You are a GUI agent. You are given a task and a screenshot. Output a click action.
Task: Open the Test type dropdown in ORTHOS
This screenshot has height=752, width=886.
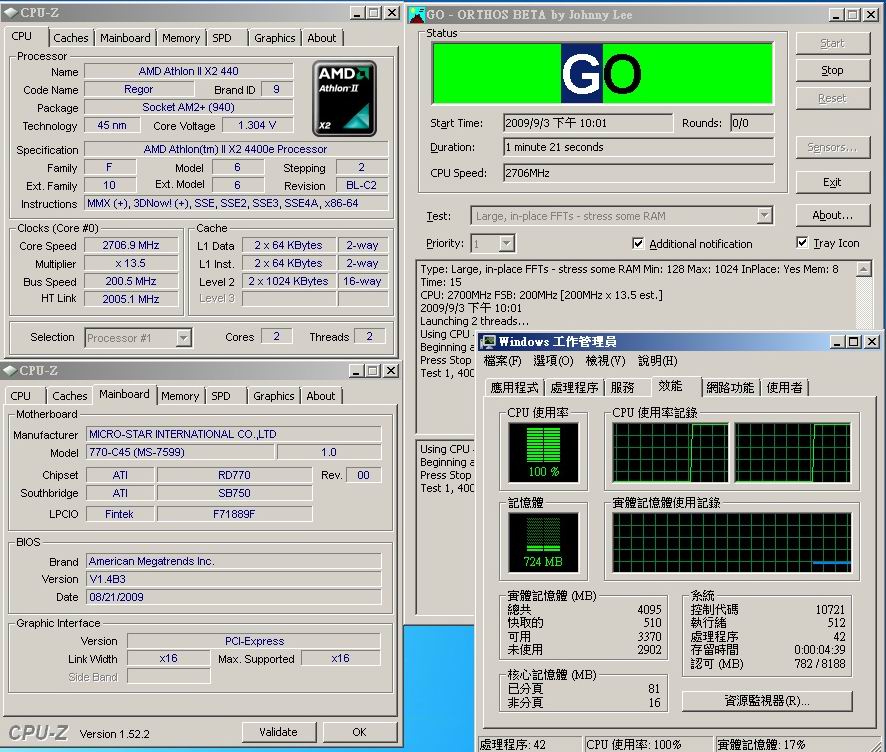pos(764,215)
